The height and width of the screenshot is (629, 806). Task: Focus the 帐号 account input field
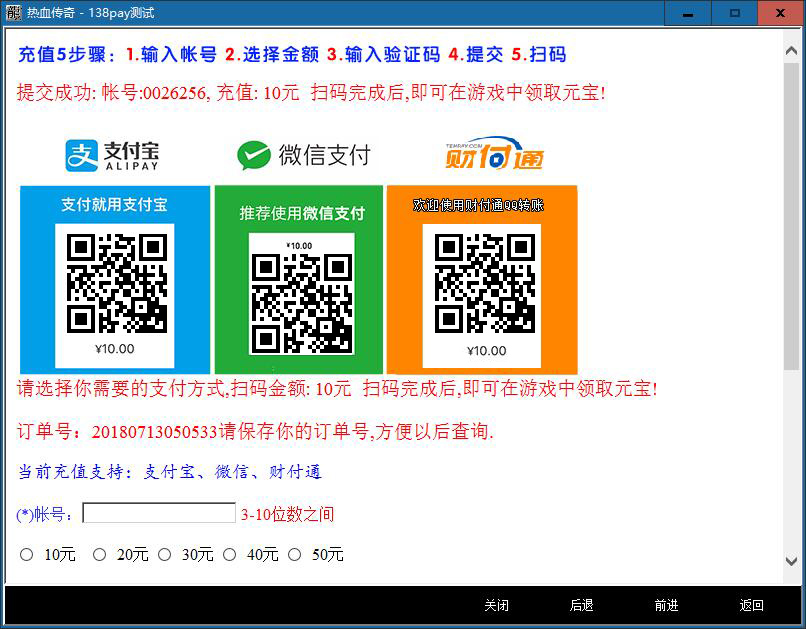click(x=159, y=513)
